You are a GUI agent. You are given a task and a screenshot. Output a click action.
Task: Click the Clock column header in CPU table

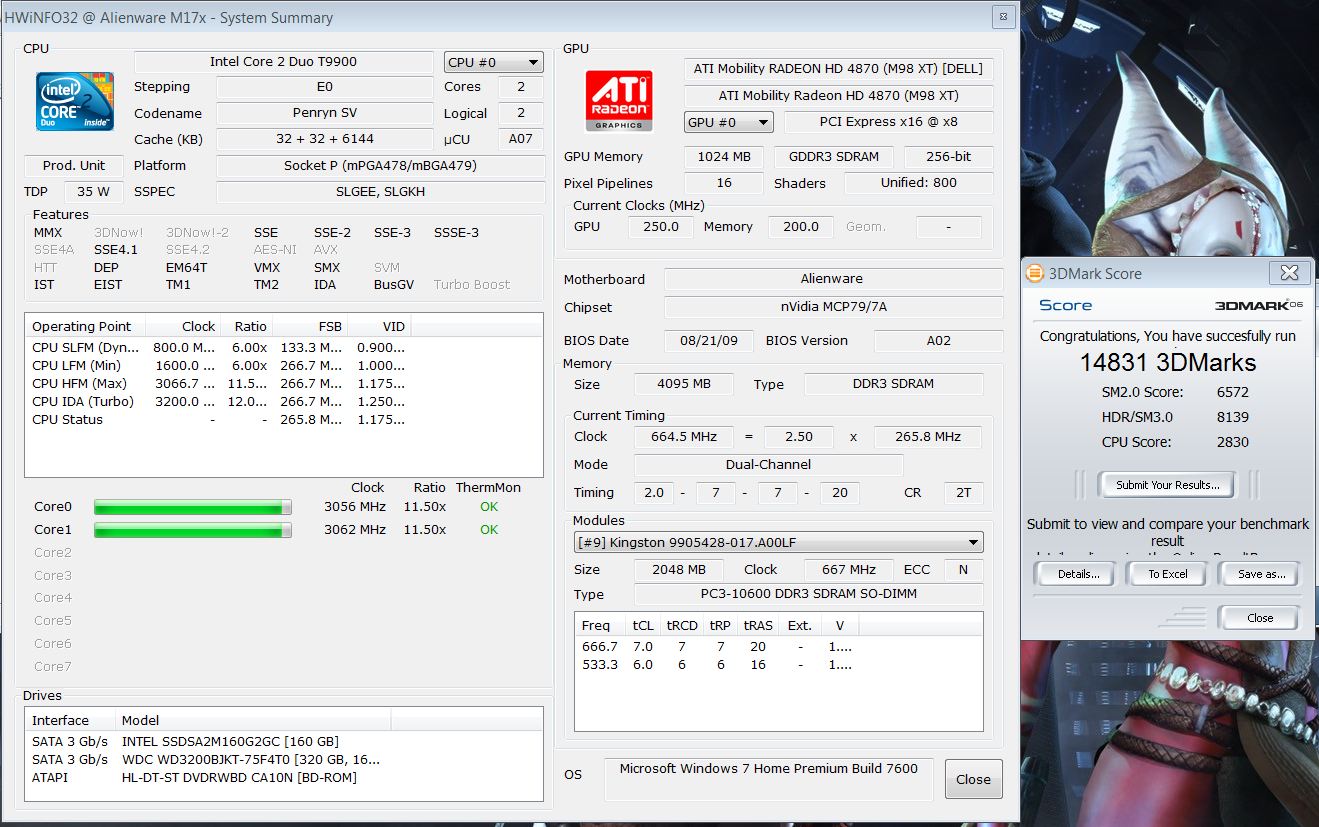(182, 326)
